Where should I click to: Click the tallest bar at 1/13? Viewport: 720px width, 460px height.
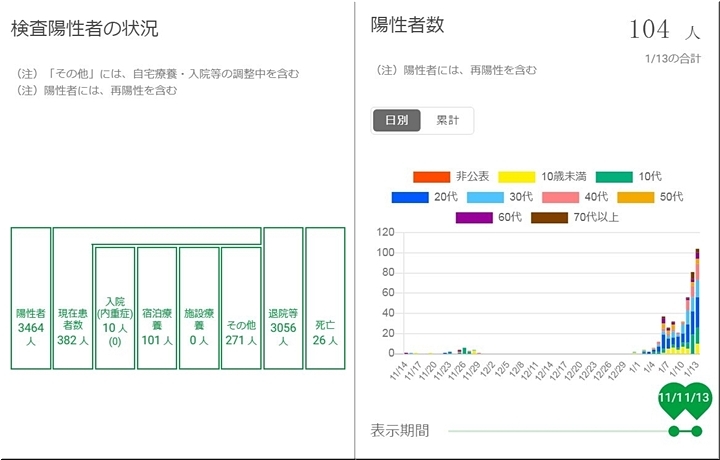tap(697, 300)
